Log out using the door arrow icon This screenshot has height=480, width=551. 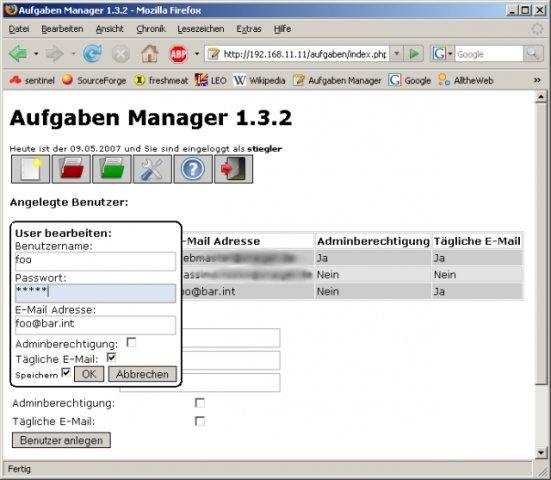click(x=234, y=169)
